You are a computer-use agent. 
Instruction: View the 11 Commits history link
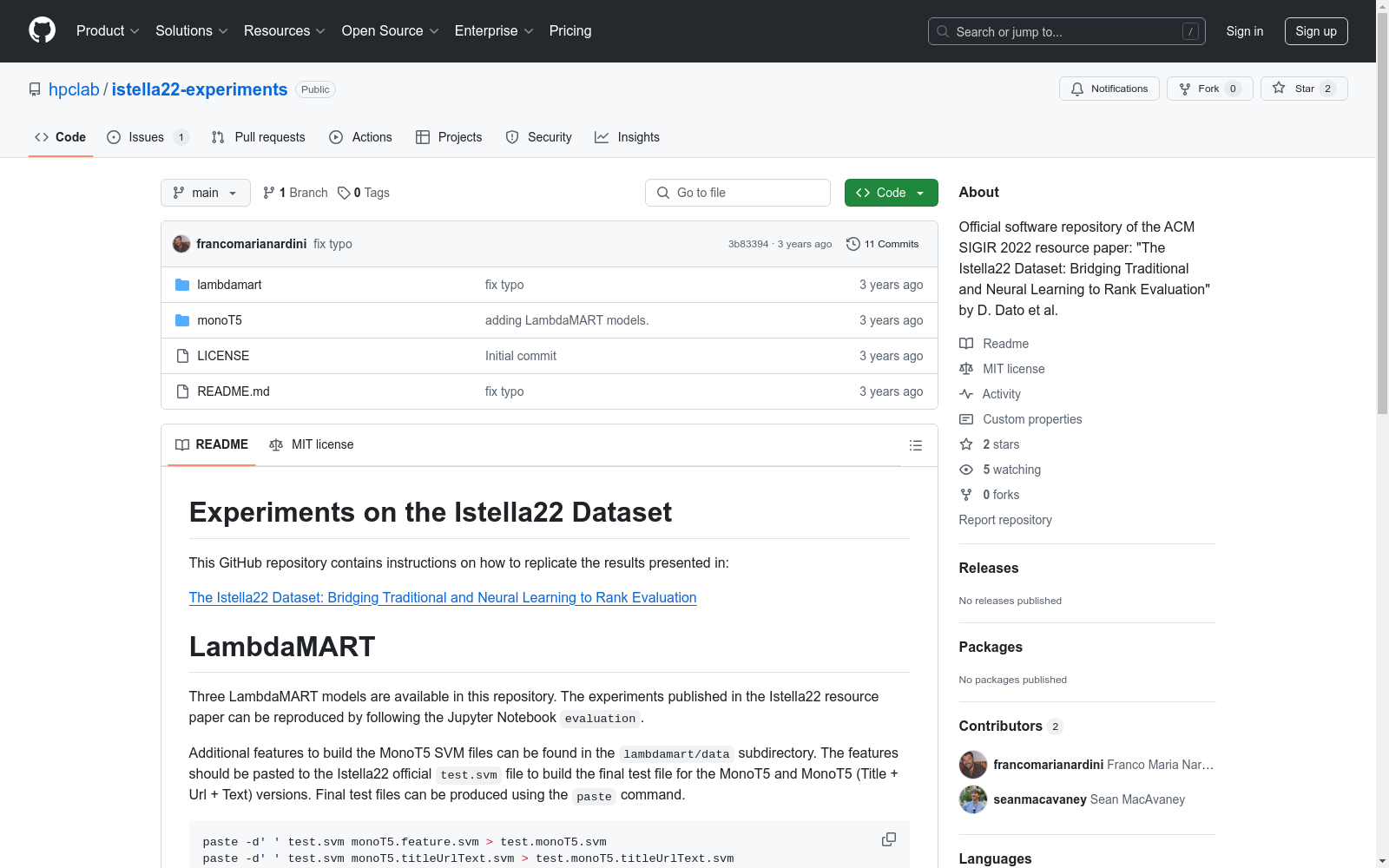coord(883,244)
